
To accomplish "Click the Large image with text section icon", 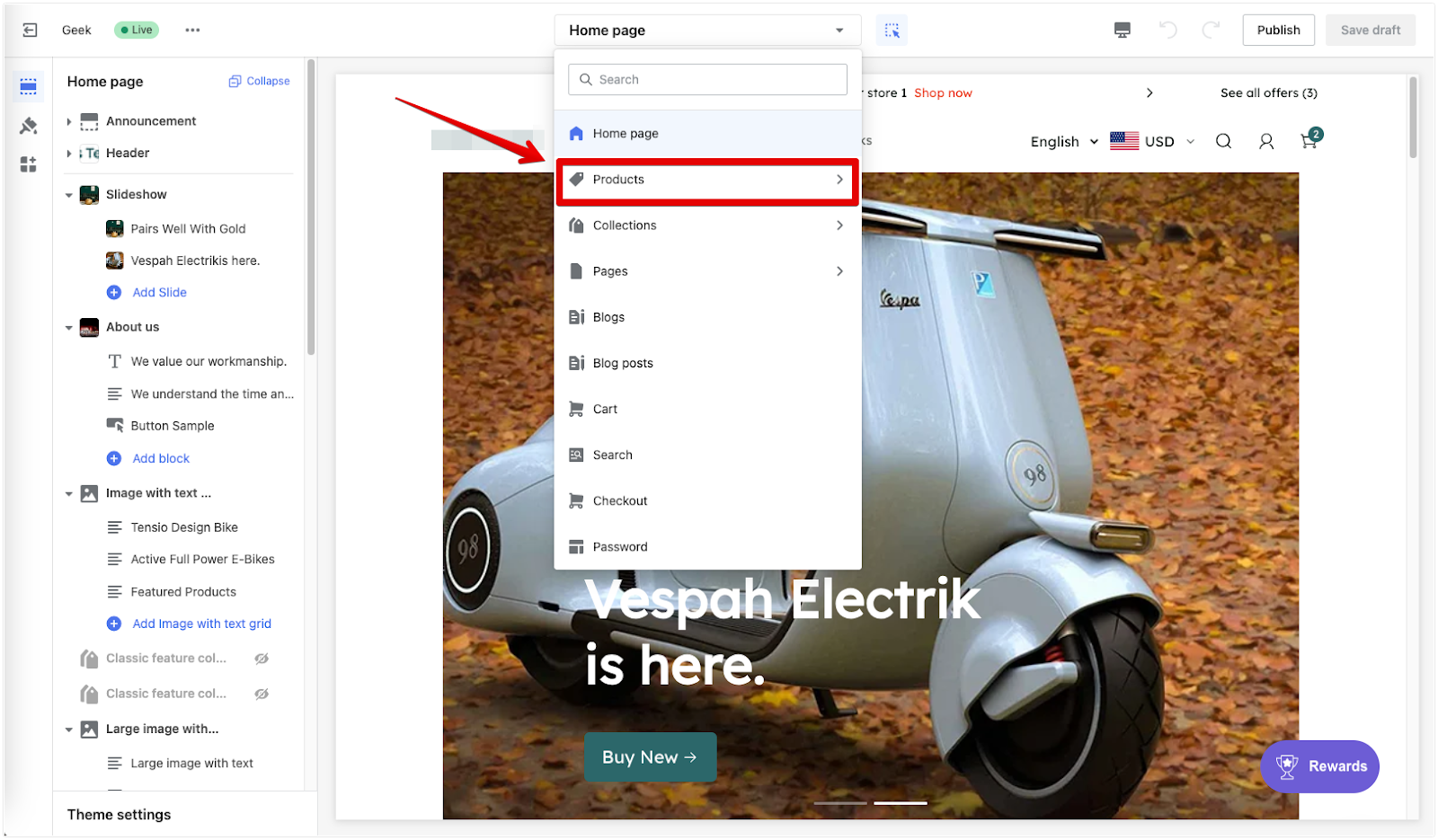I will pyautogui.click(x=89, y=729).
